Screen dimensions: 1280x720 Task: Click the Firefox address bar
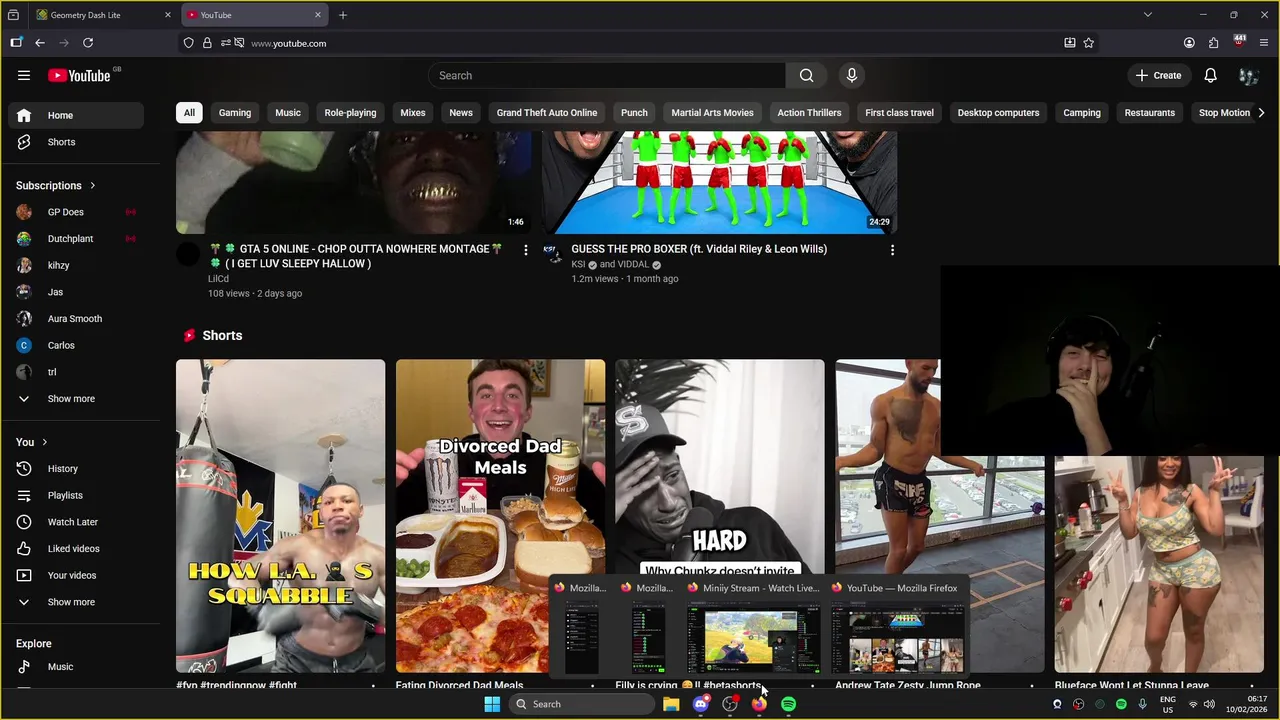[x=640, y=43]
